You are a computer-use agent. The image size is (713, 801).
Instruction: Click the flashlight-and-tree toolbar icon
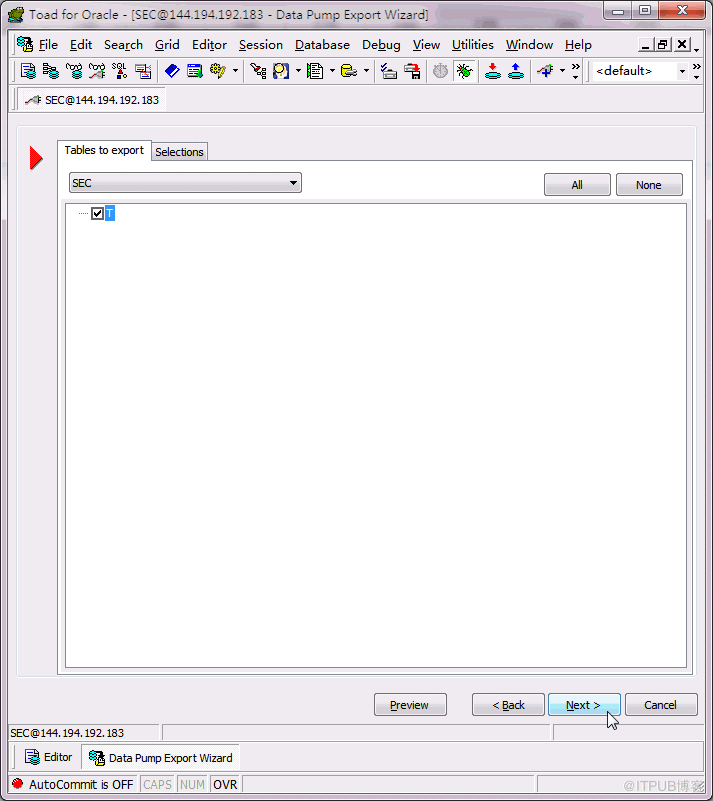(258, 71)
